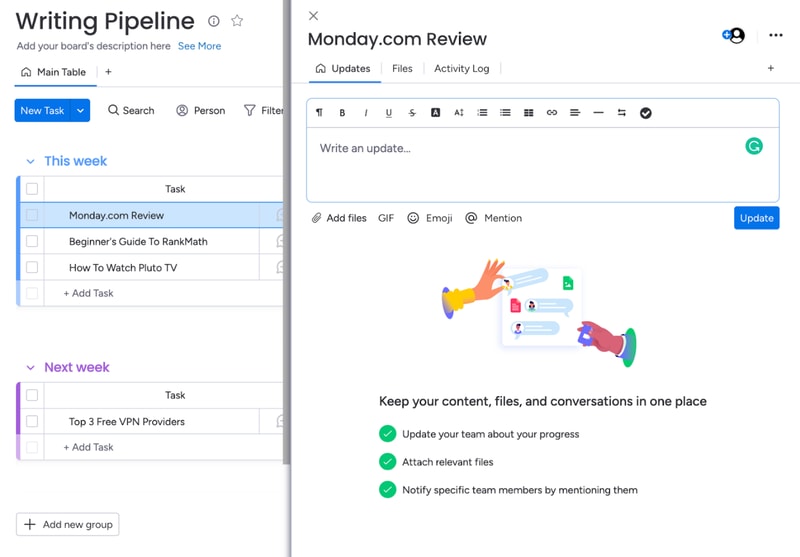Click the text direction icon
The width and height of the screenshot is (800, 557).
(621, 113)
